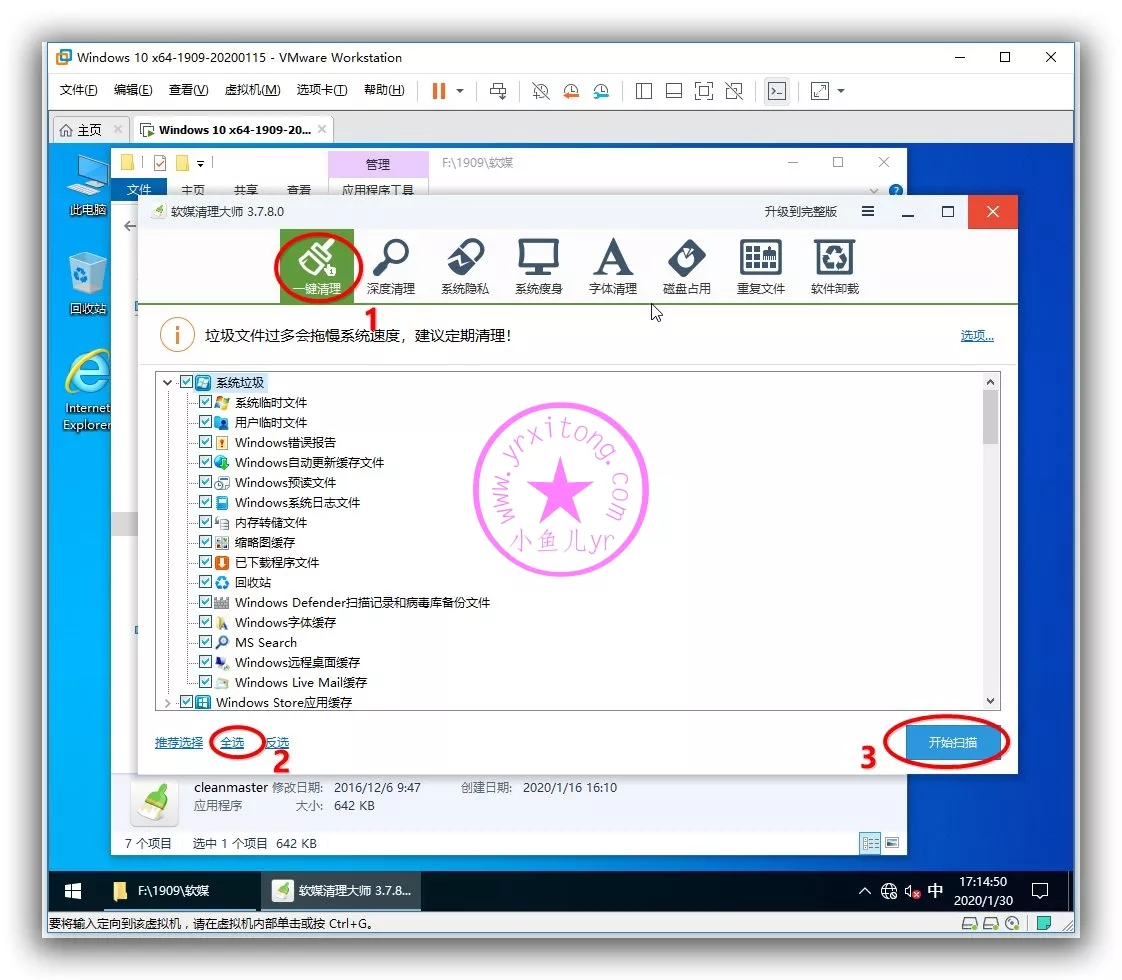Open the Windows Start menu in taskbar
1122x980 pixels.
click(x=73, y=890)
